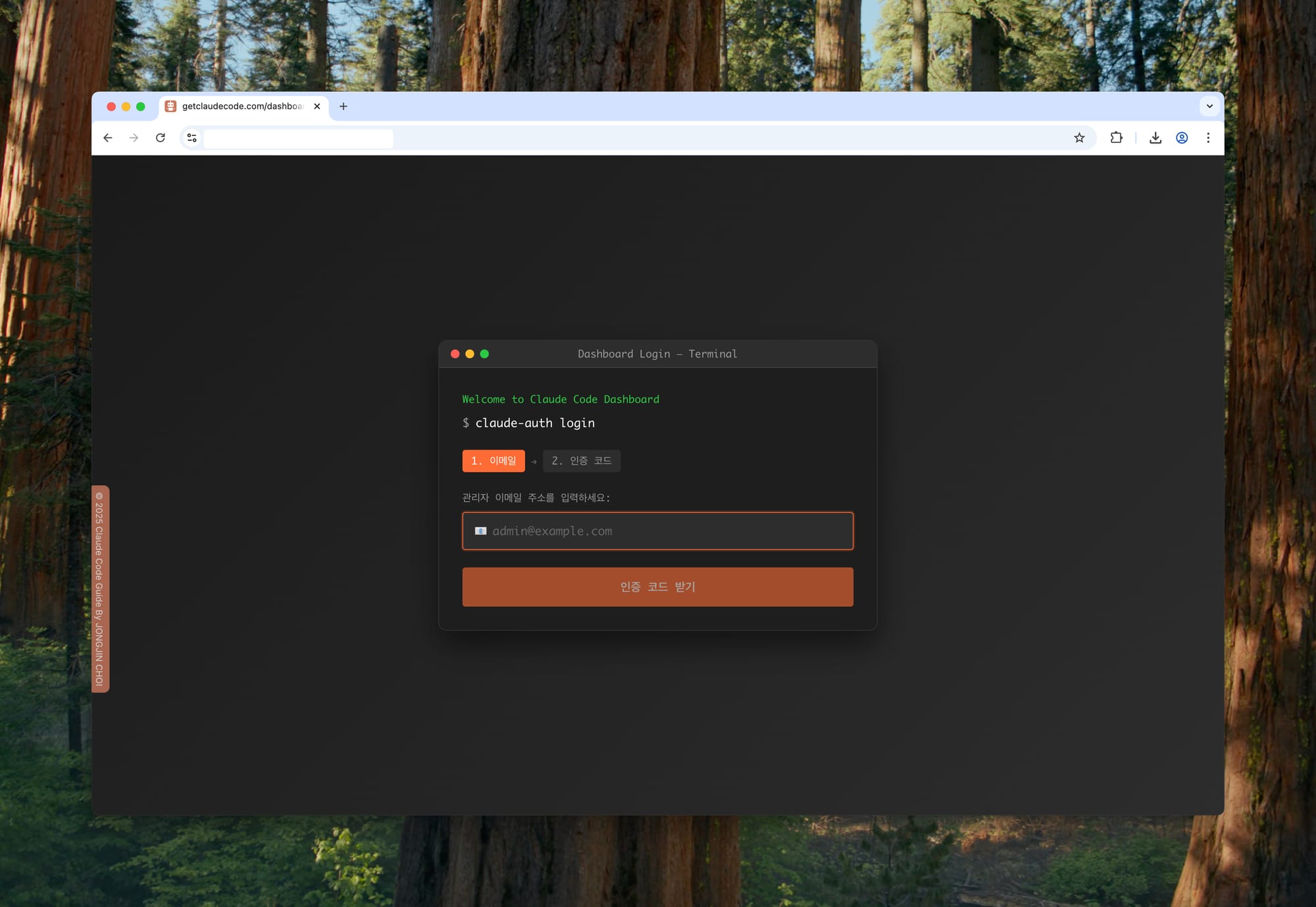Reload the current page
This screenshot has height=907, width=1316.
pos(161,138)
